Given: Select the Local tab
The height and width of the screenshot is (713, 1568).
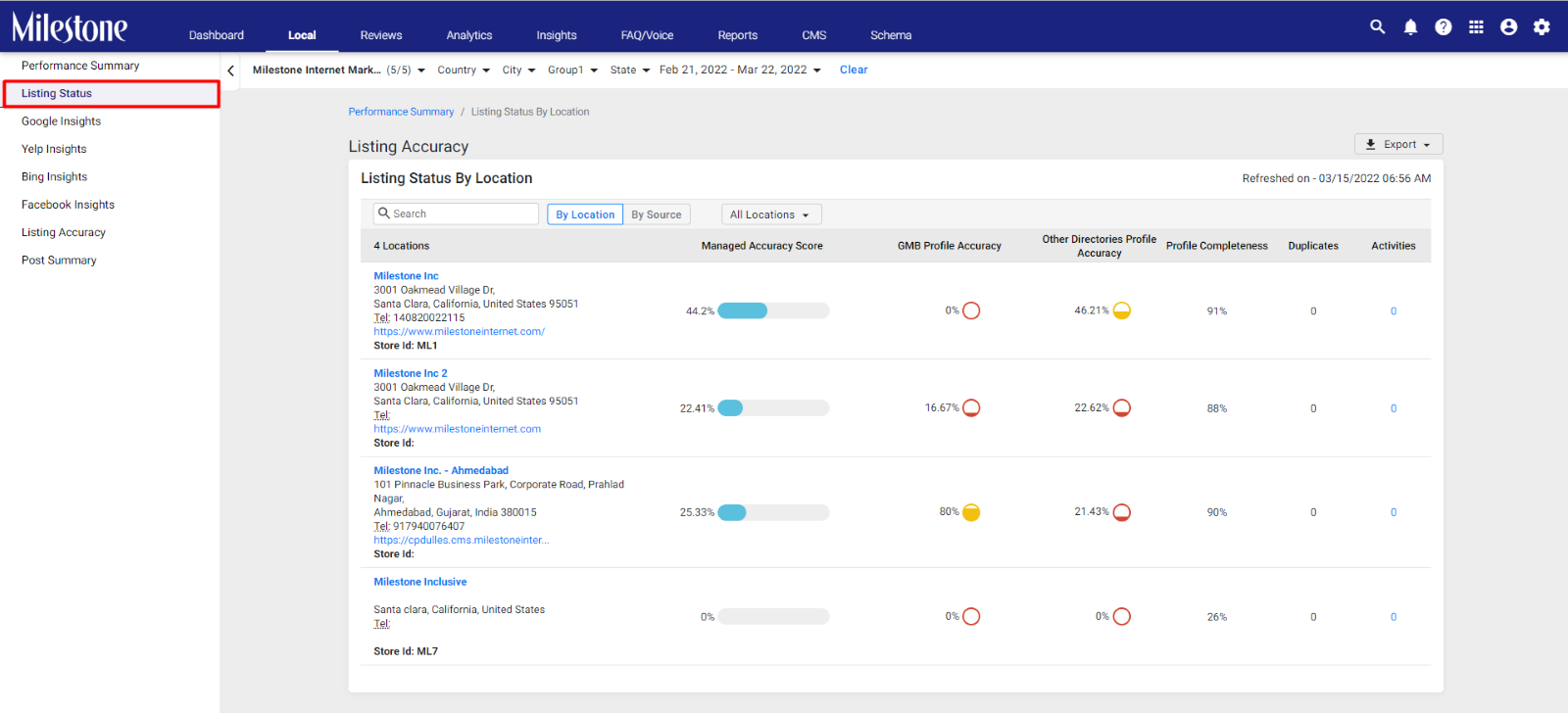Looking at the screenshot, I should pyautogui.click(x=302, y=35).
